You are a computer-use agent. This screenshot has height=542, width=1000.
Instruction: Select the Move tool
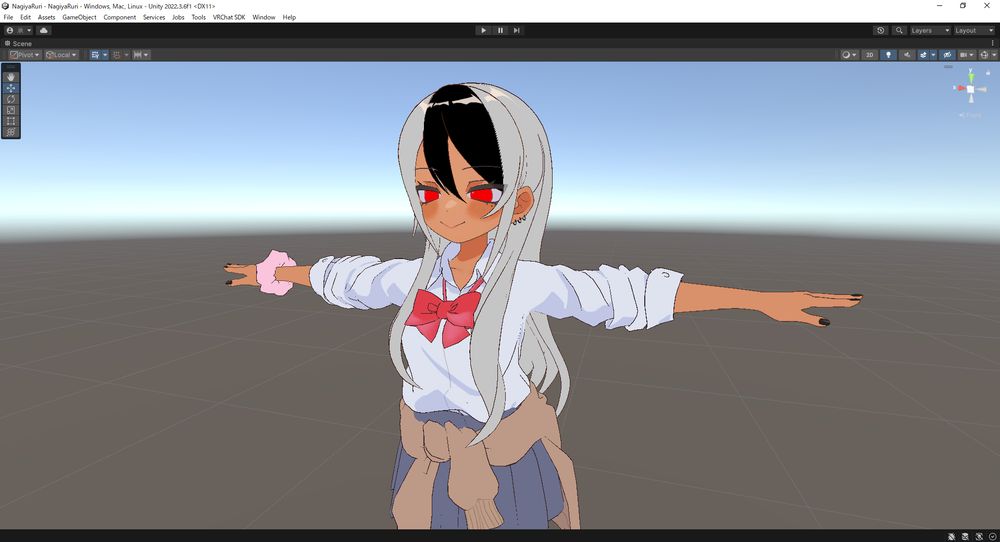[11, 88]
